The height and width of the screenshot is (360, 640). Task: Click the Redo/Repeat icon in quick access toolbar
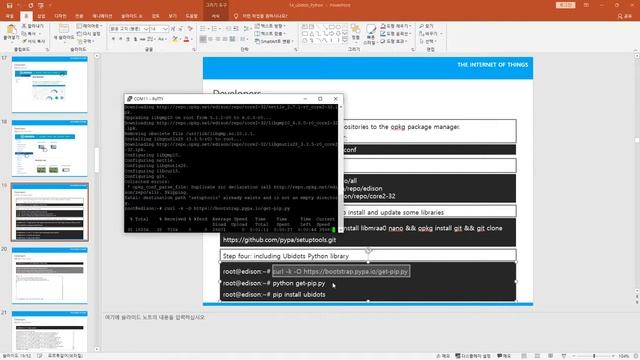[31, 5]
